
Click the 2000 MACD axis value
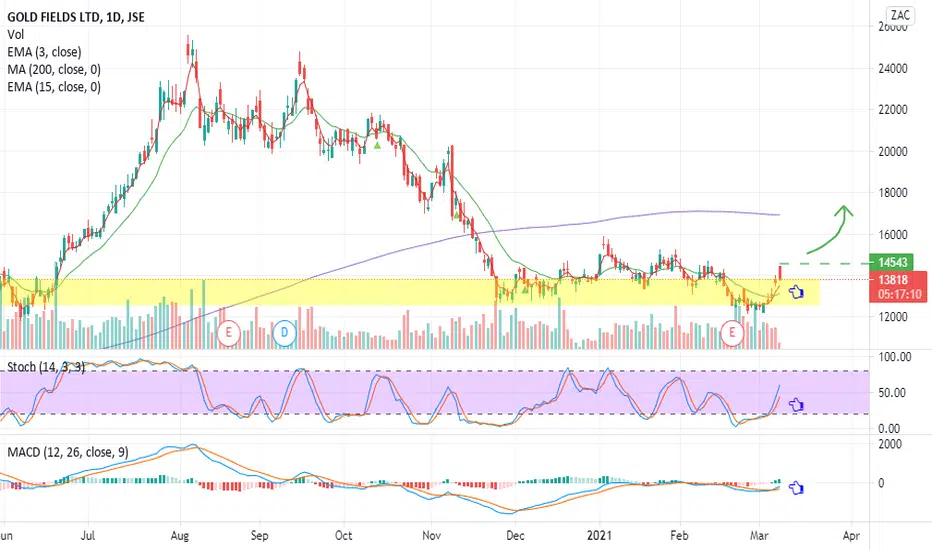coord(890,444)
